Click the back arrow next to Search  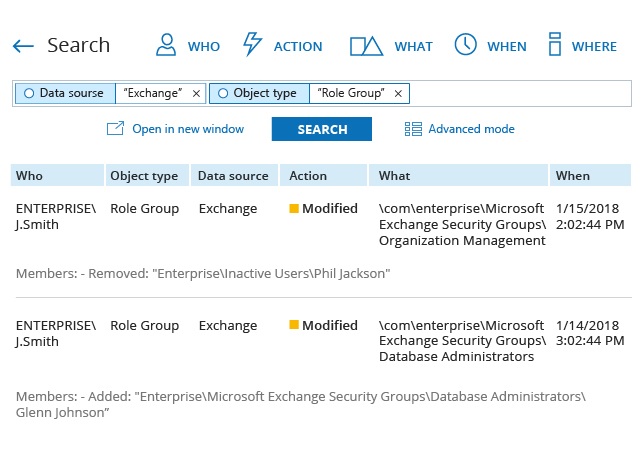[23, 46]
